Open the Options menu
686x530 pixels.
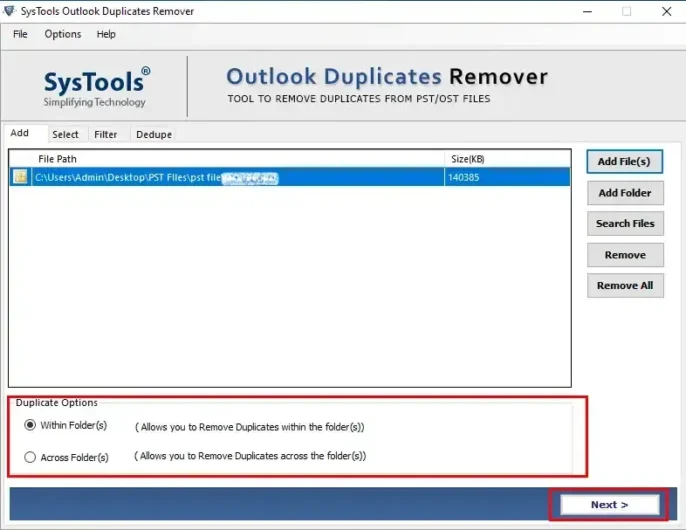click(x=63, y=34)
